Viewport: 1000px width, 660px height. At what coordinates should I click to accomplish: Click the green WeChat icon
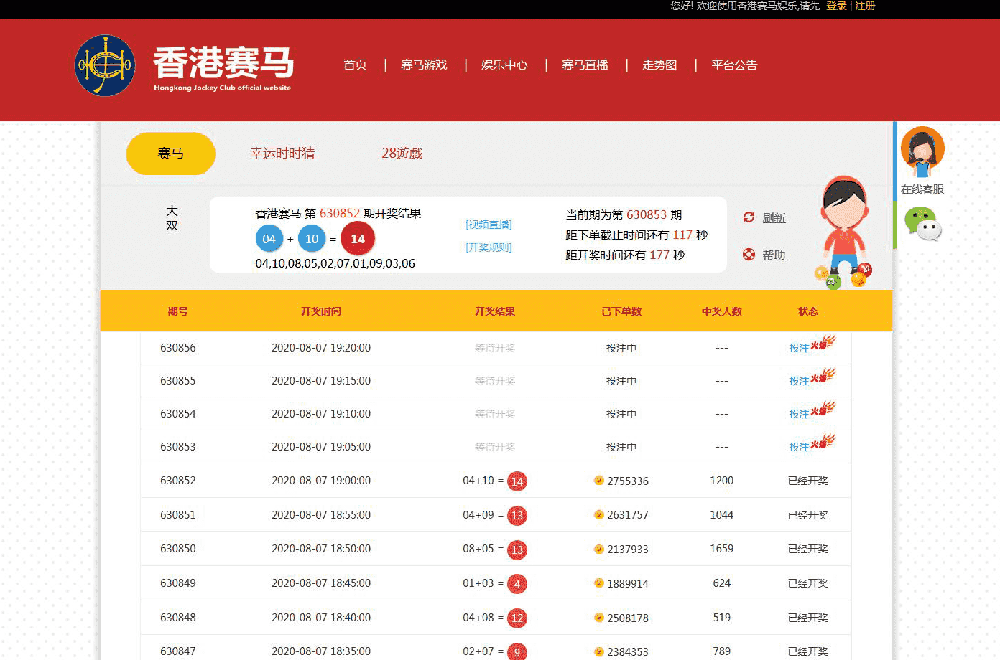tap(922, 225)
